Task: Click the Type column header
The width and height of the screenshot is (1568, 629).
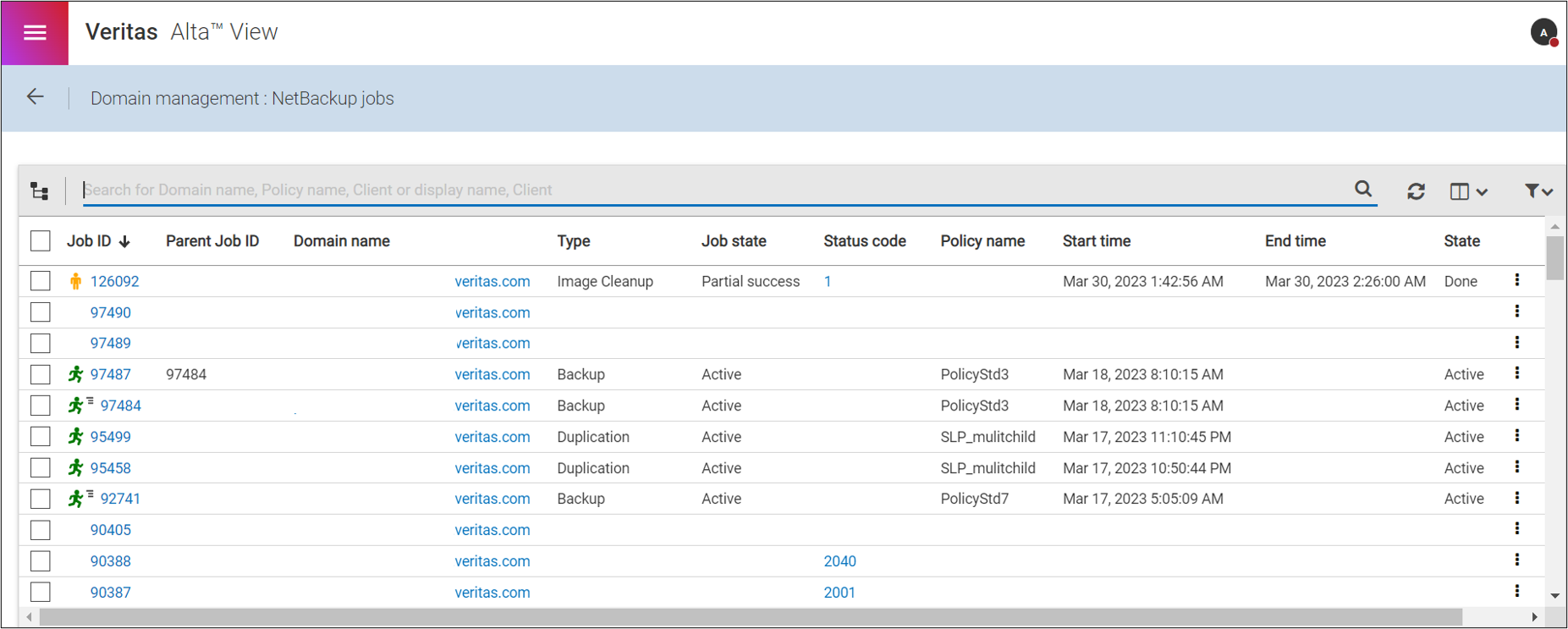Action: click(574, 241)
